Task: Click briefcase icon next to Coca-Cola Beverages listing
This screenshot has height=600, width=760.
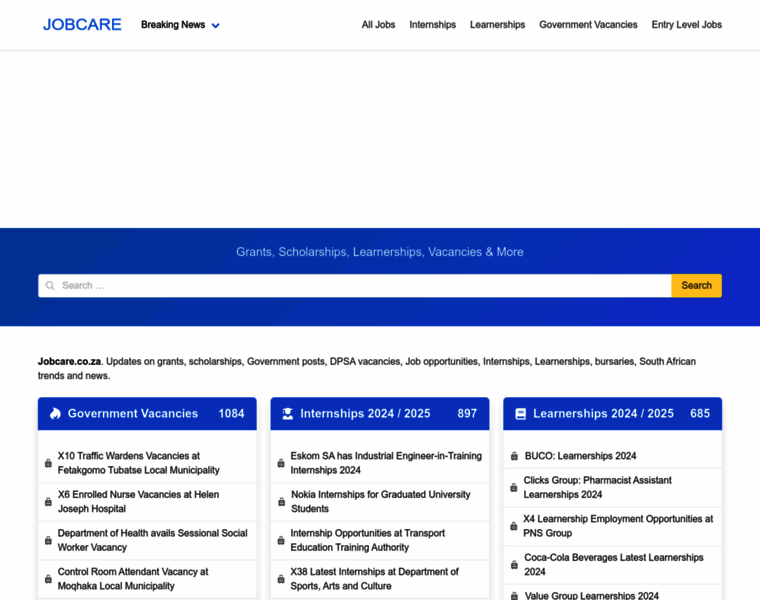Action: tap(514, 565)
